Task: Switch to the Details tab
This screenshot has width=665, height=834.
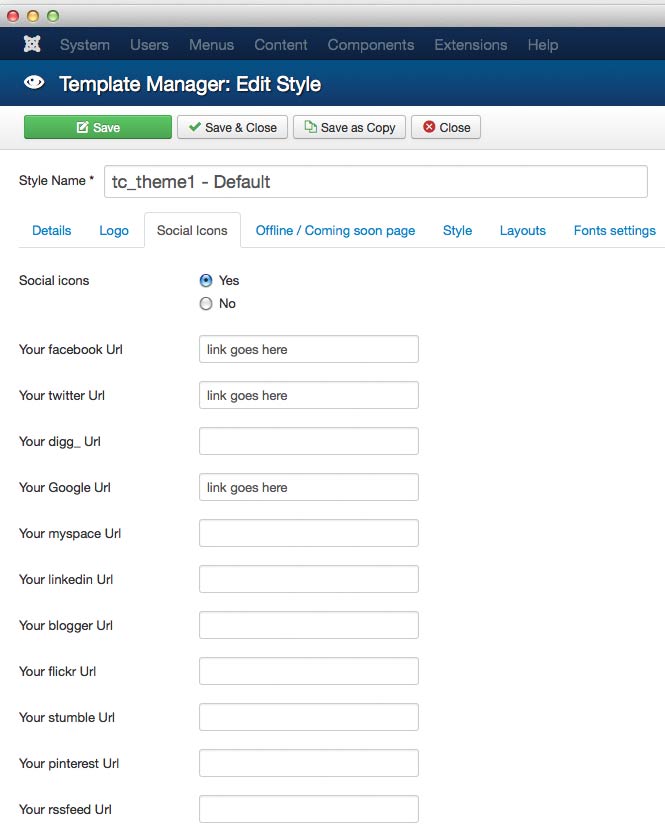Action: click(52, 231)
